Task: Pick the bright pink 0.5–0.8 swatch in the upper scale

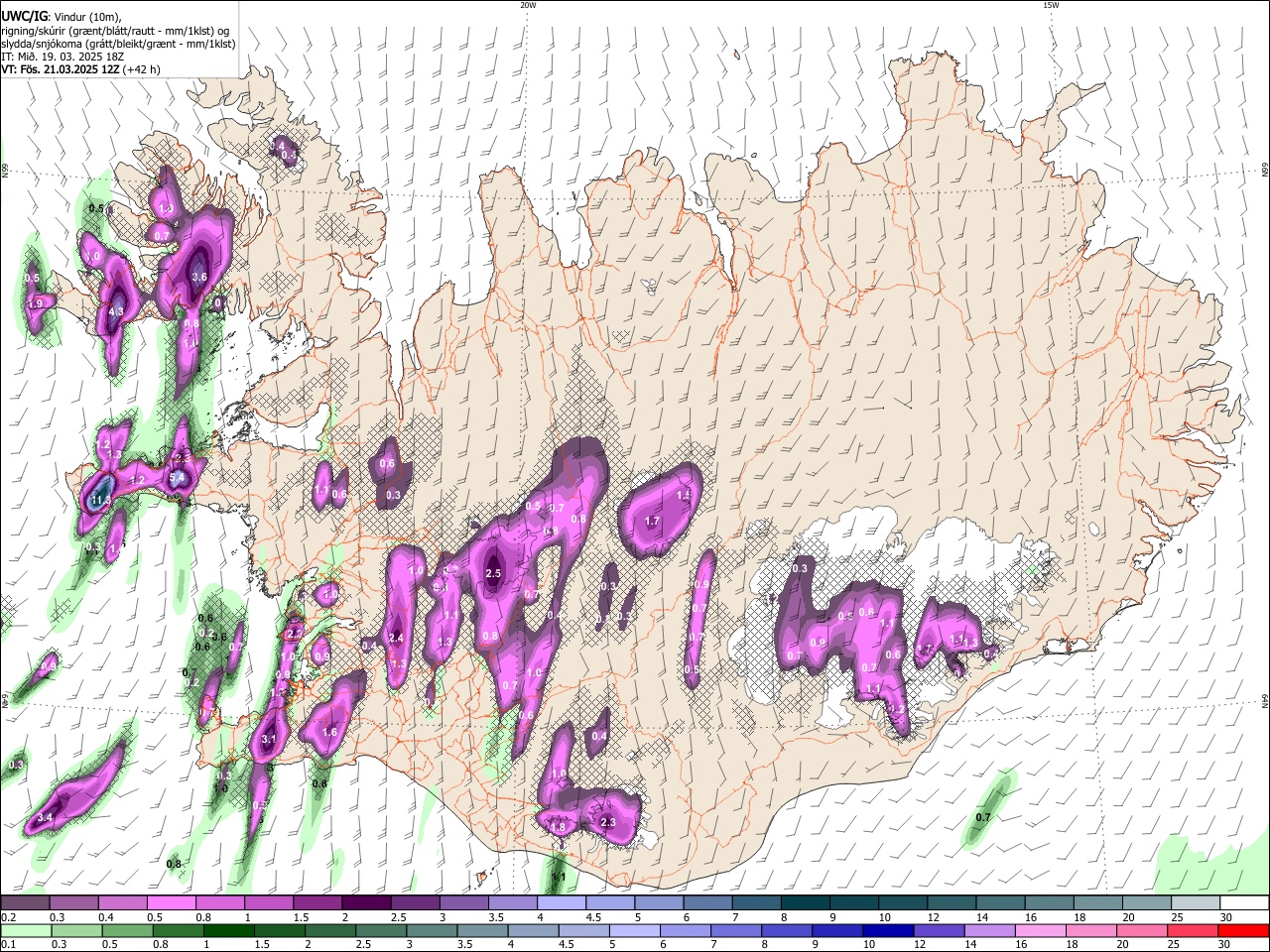Action: click(171, 903)
